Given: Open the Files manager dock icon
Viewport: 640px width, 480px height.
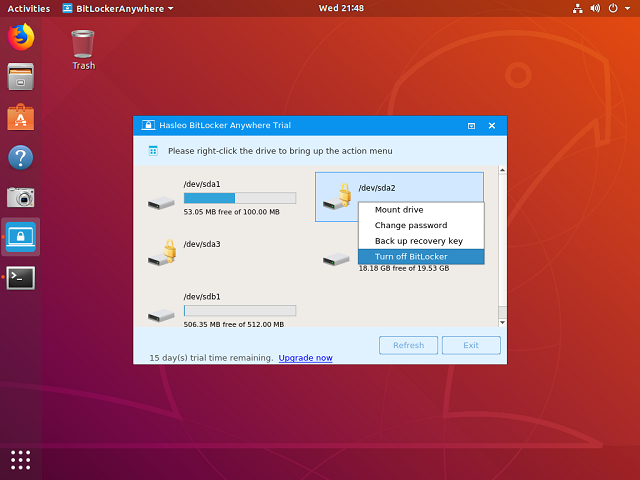Looking at the screenshot, I should (21, 76).
